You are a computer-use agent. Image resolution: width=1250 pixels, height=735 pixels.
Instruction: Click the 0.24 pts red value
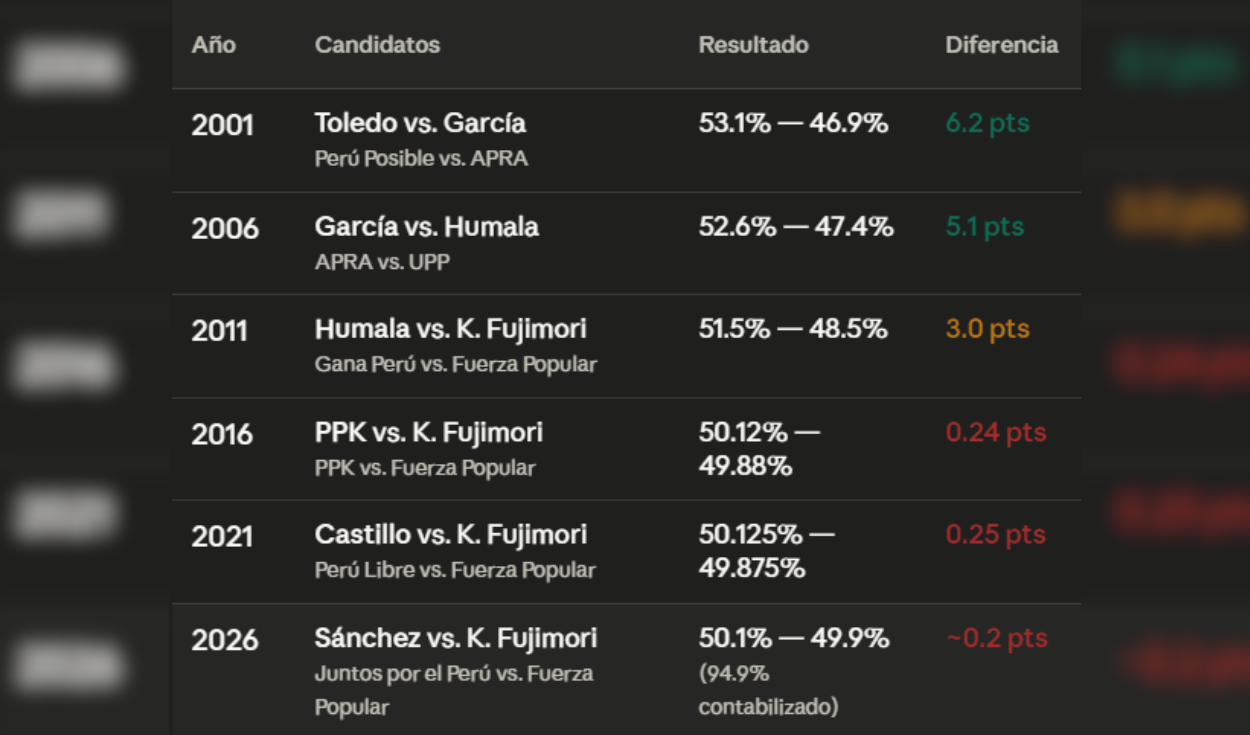996,432
